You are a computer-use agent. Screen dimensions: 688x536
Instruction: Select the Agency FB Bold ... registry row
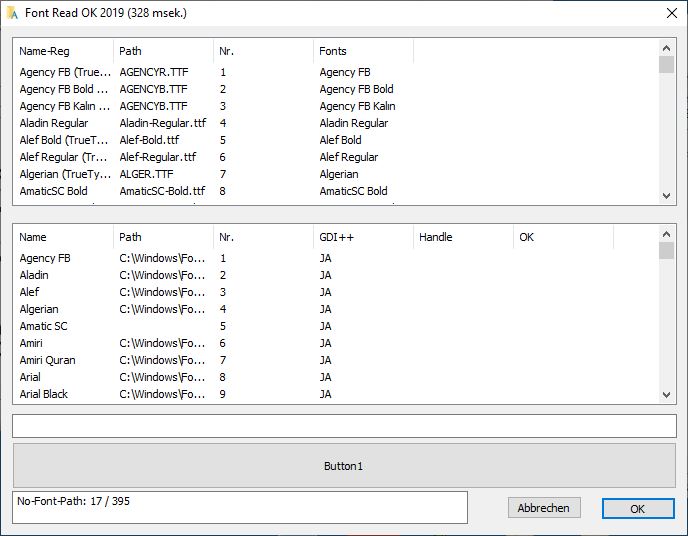pyautogui.click(x=64, y=89)
